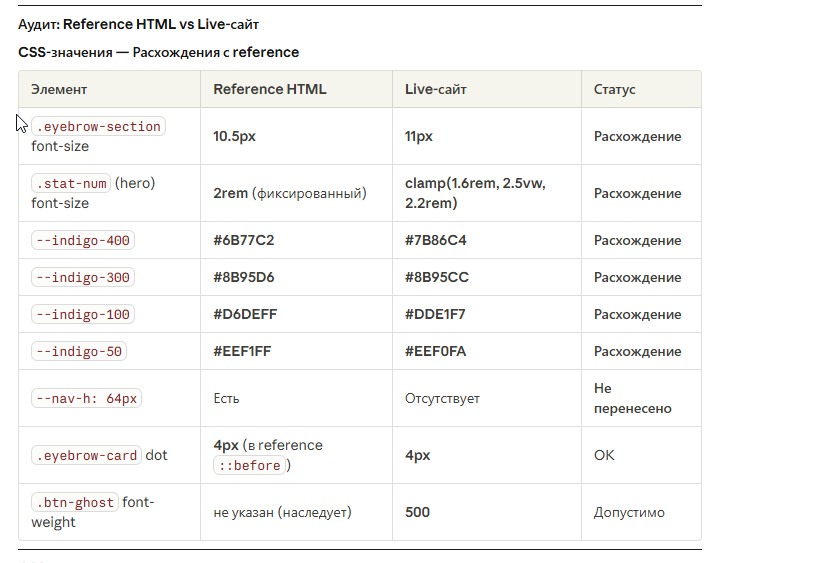The width and height of the screenshot is (833, 563).
Task: Click the .eyebrow-card code label
Action: pos(86,456)
